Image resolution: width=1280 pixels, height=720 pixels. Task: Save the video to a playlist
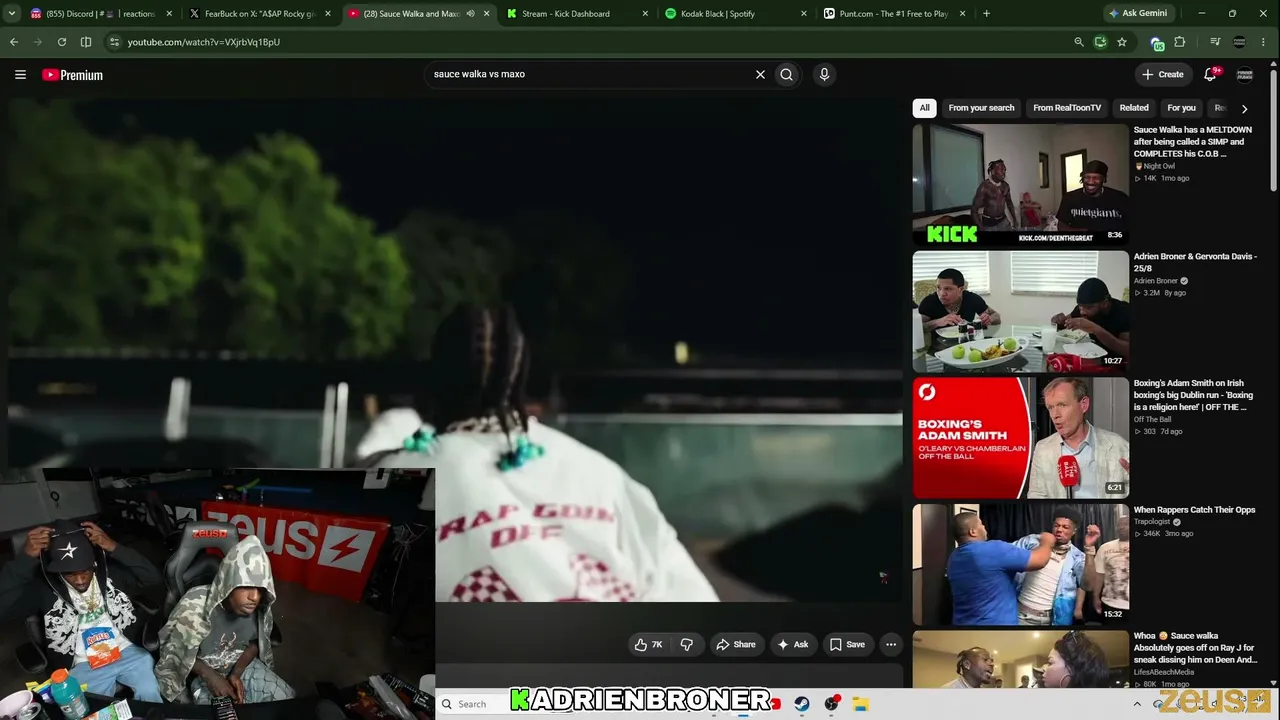847,645
